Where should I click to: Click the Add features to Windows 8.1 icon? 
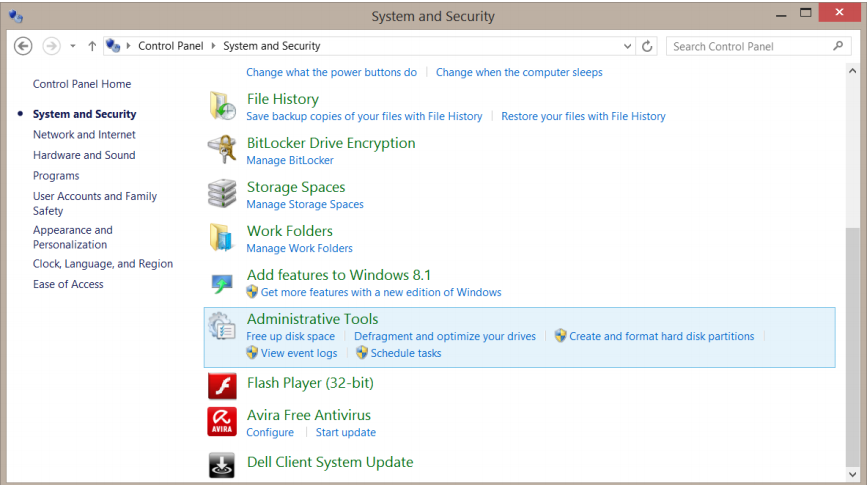[x=222, y=284]
